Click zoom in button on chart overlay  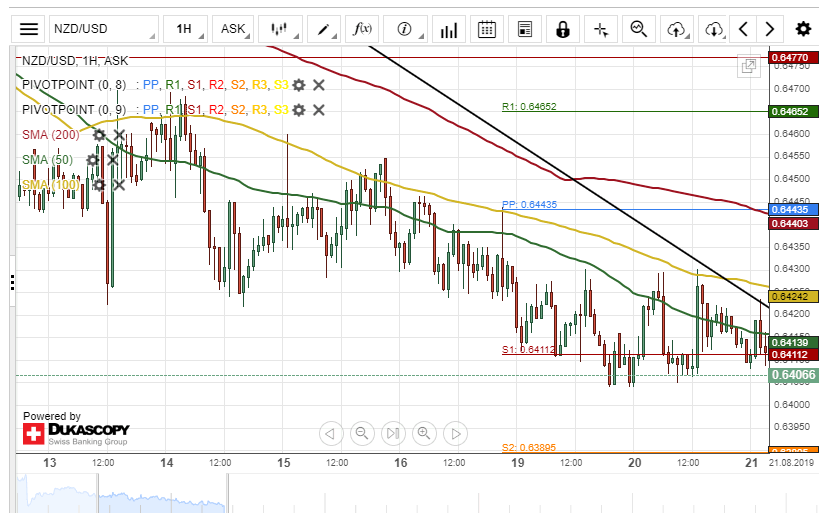(x=424, y=433)
